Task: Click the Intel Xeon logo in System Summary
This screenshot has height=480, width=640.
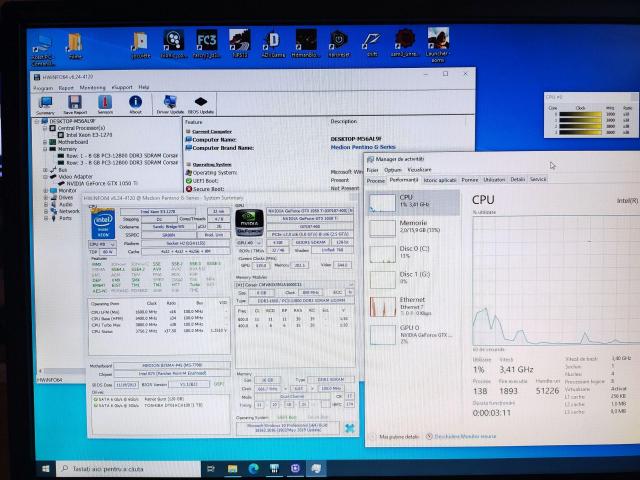Action: click(103, 224)
